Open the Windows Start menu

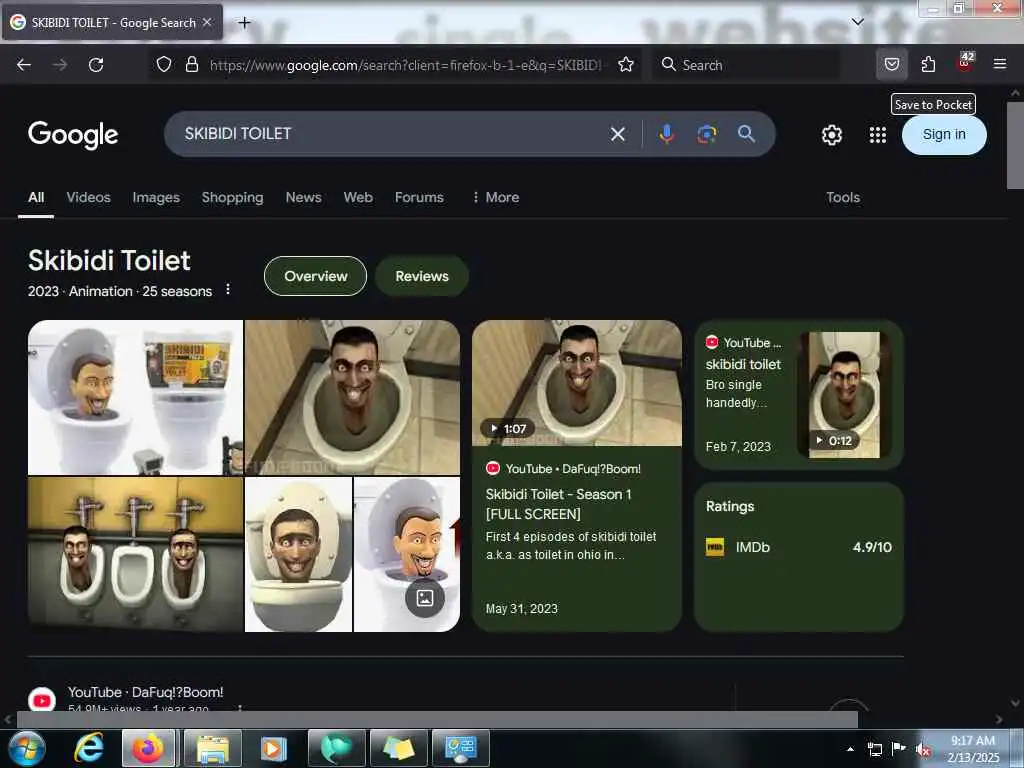[27, 748]
